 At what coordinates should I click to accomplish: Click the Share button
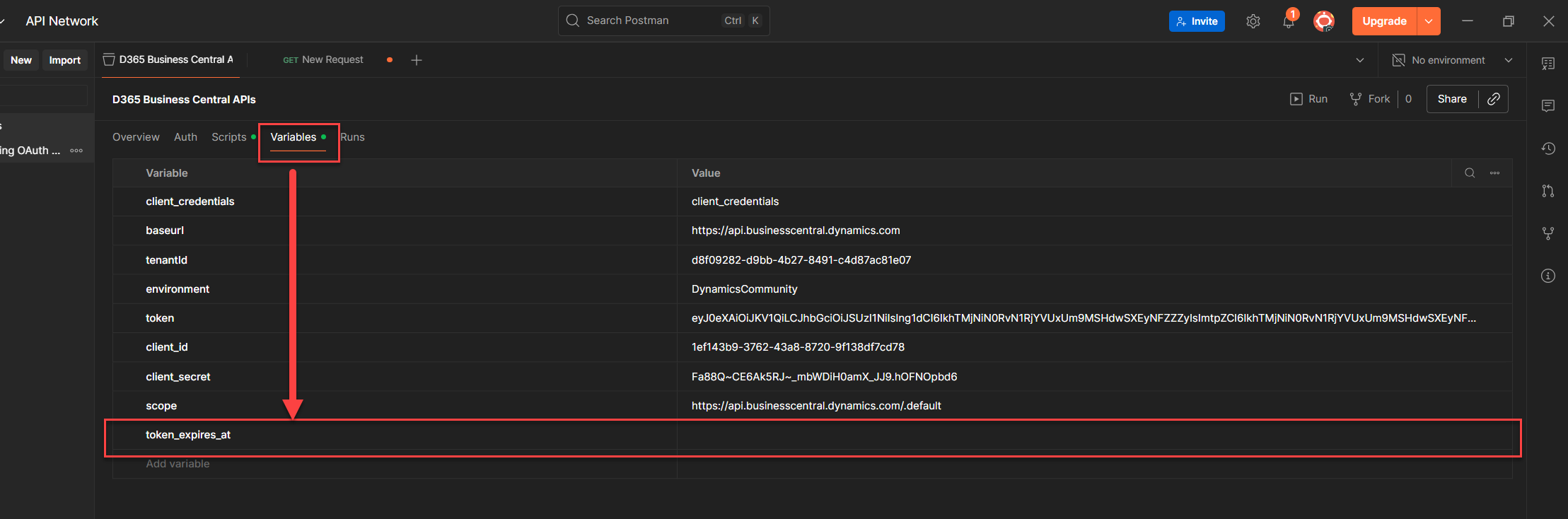click(1452, 99)
